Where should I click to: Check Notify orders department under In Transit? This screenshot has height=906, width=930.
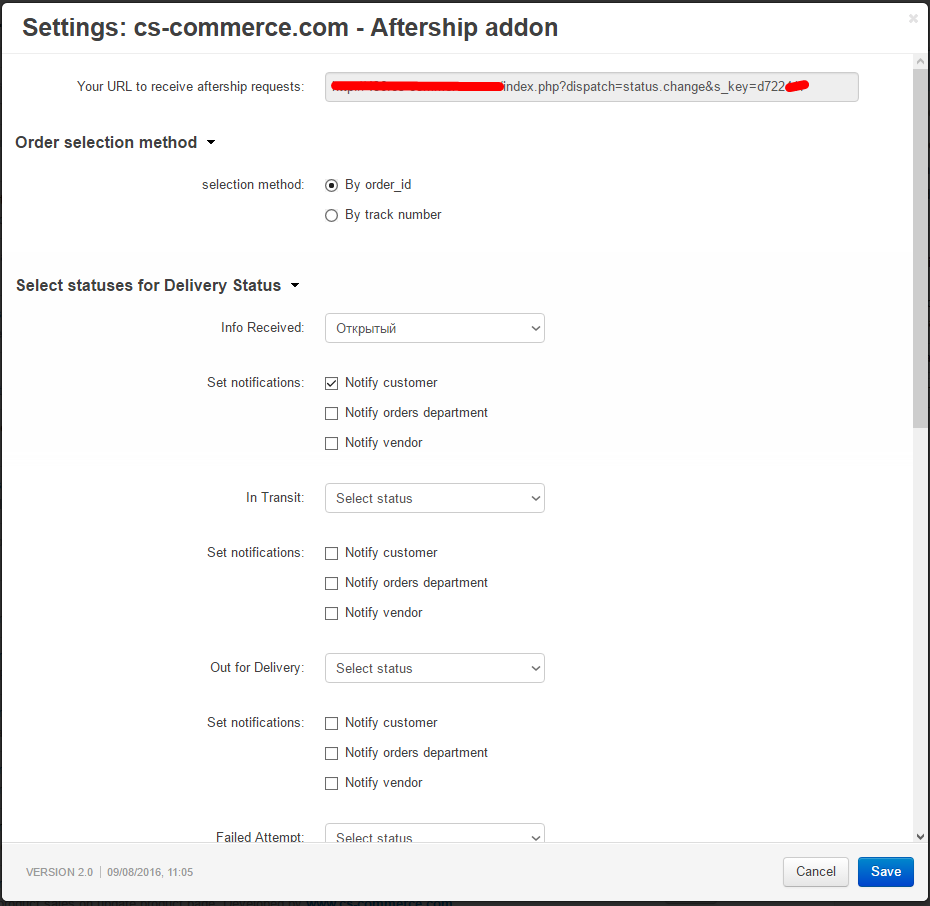click(x=332, y=583)
